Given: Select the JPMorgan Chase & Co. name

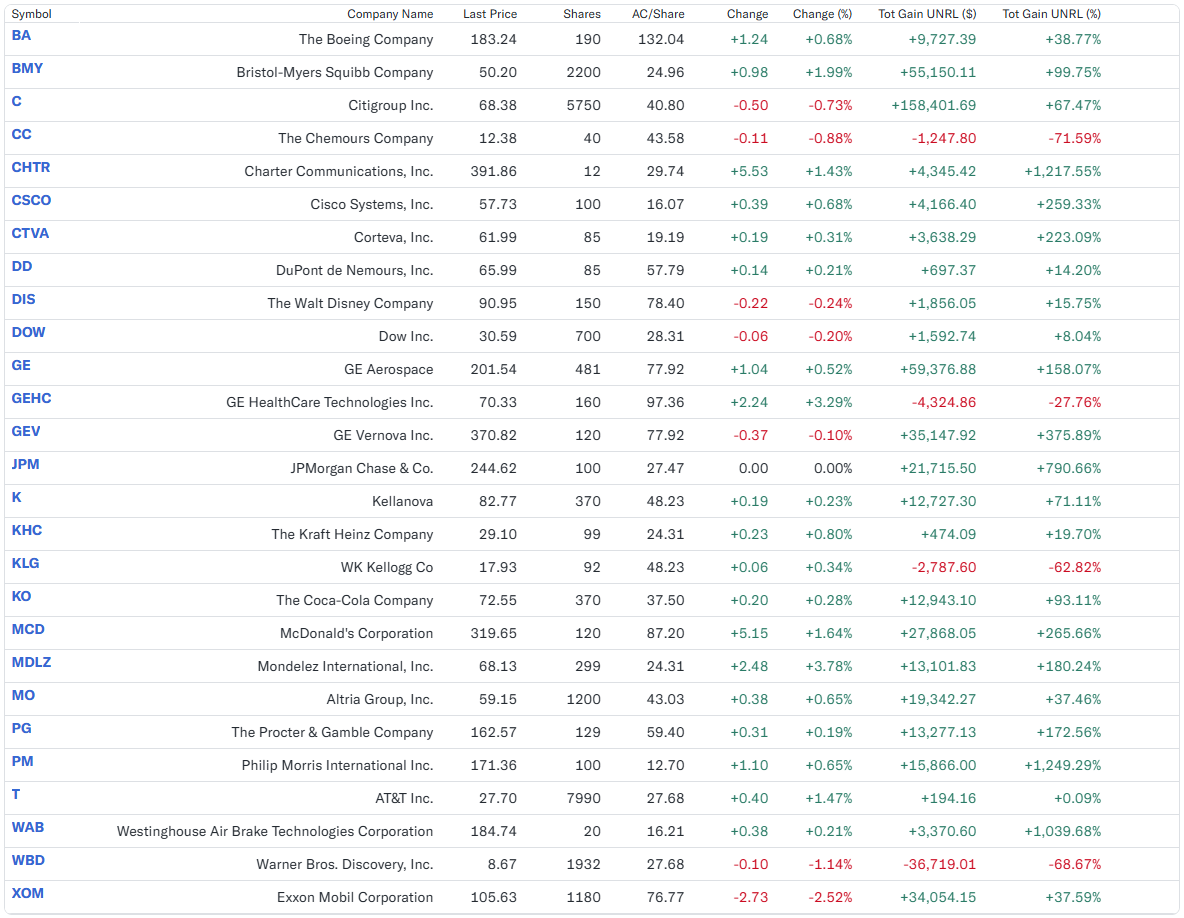Looking at the screenshot, I should coord(362,469).
